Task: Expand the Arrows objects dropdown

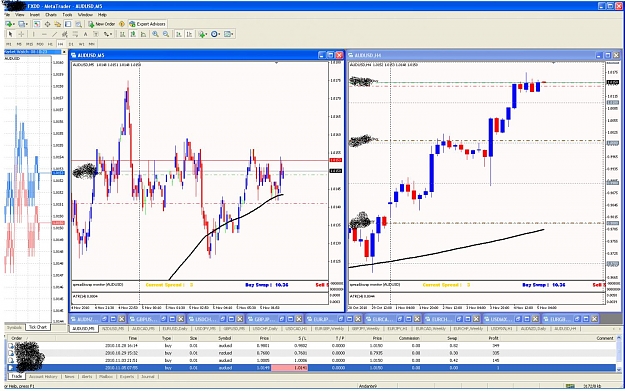Action: pyautogui.click(x=111, y=34)
